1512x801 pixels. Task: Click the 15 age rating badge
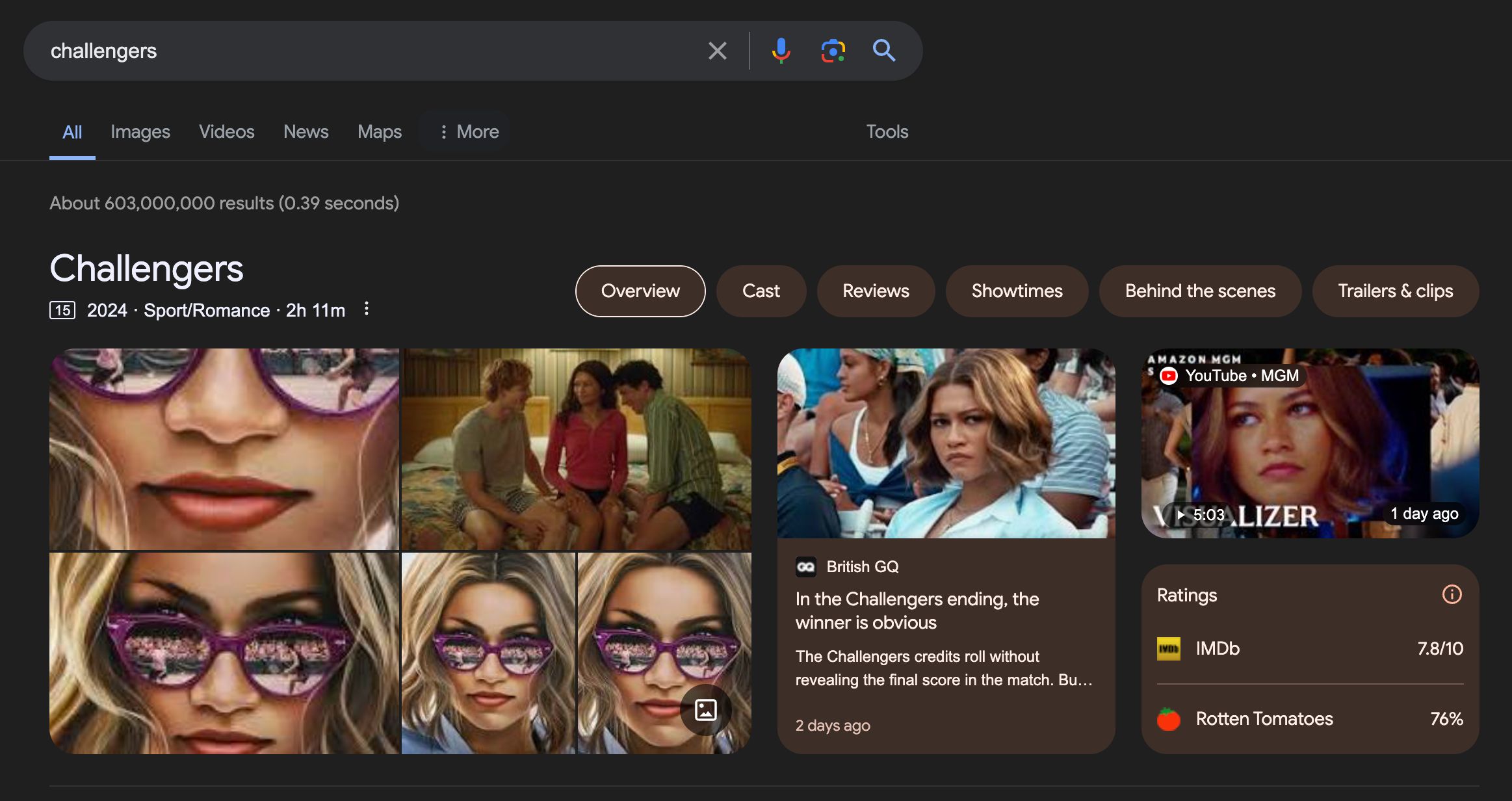(62, 310)
